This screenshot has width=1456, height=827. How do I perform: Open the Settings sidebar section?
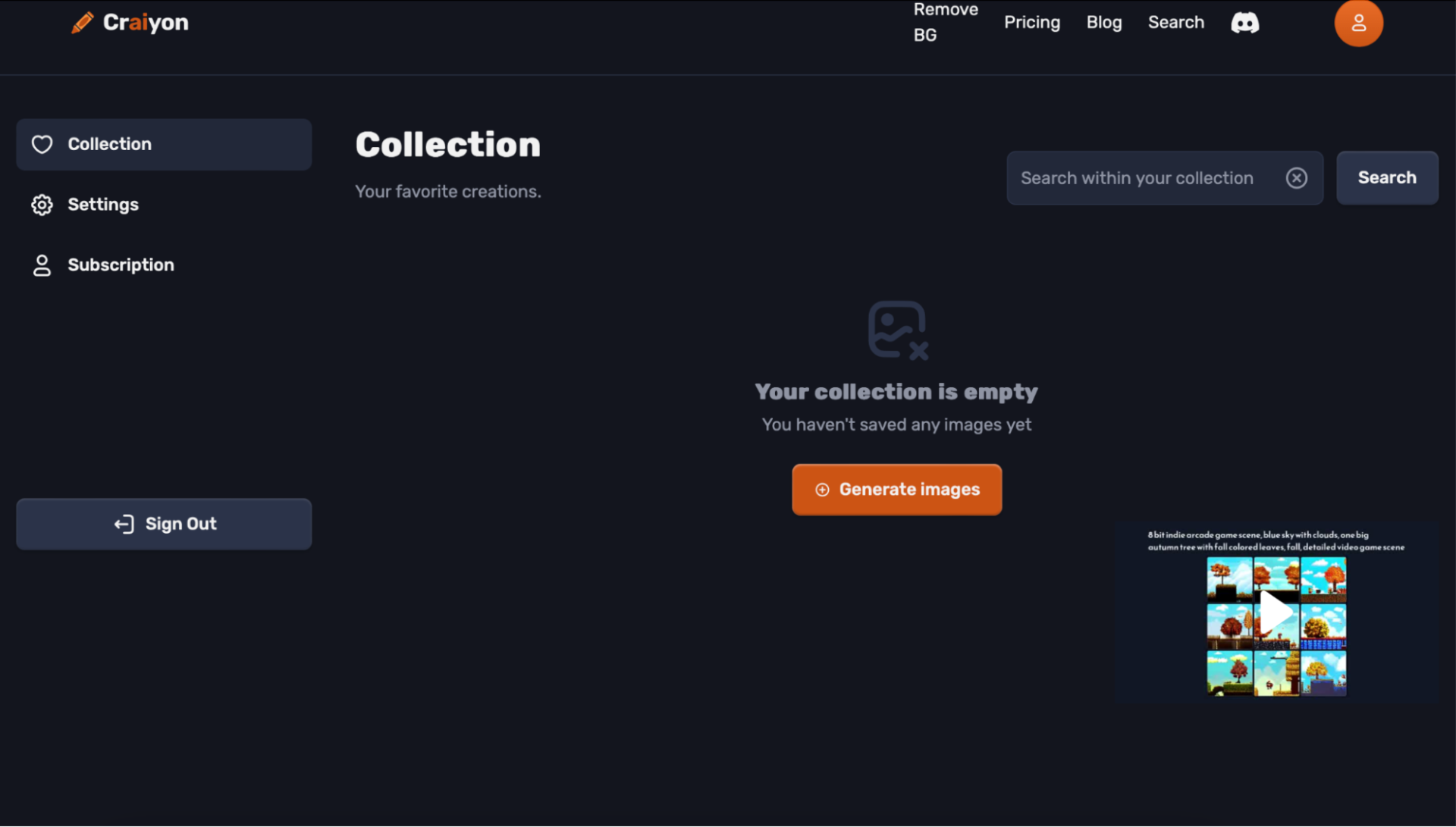pos(103,205)
